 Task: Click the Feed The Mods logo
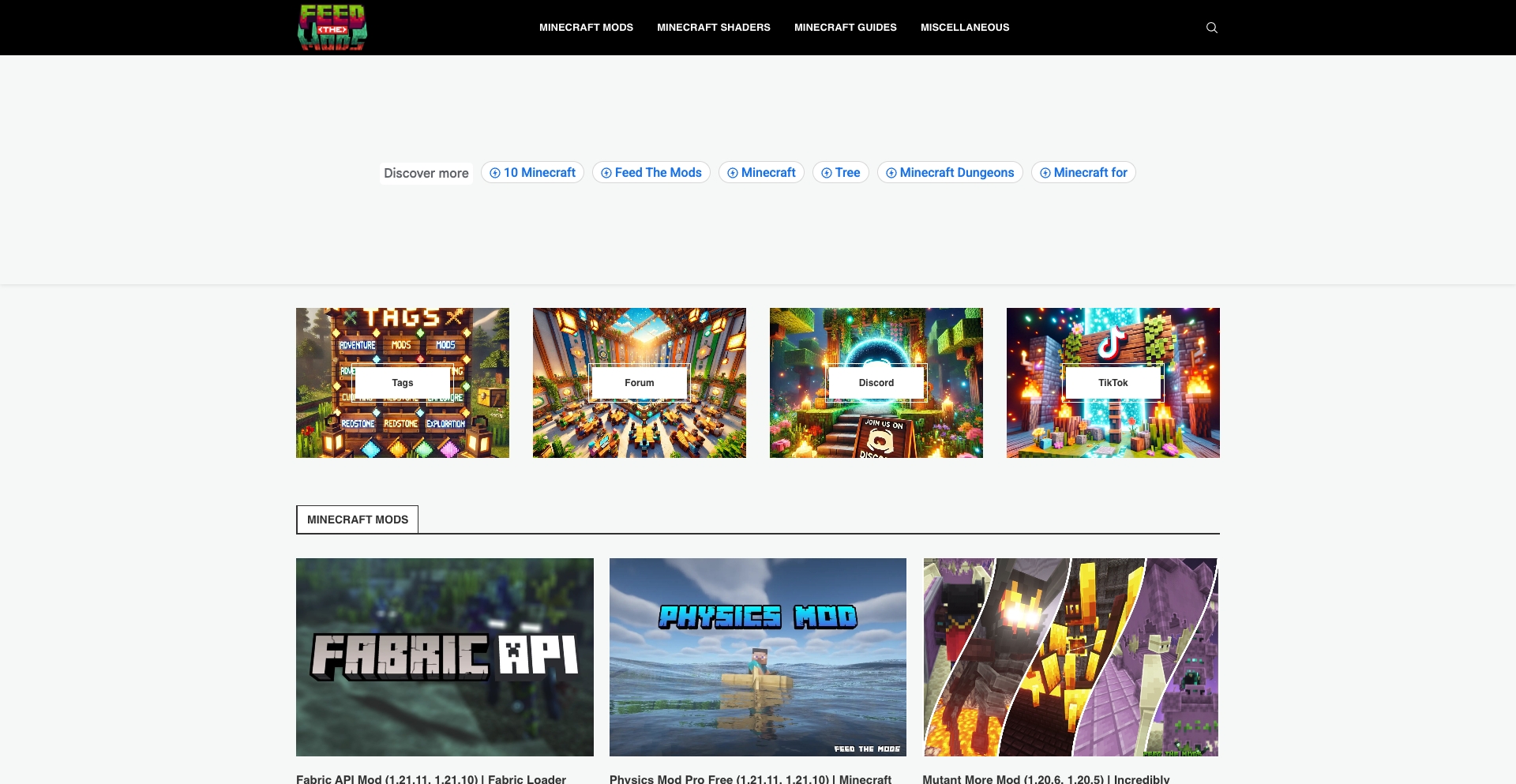pos(332,27)
